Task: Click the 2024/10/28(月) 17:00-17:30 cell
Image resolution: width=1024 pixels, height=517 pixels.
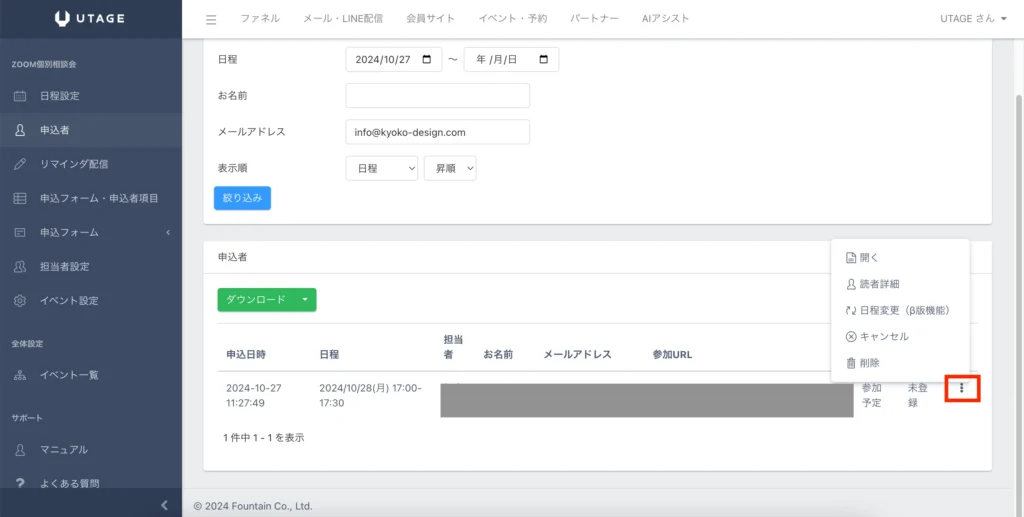Action: click(x=370, y=396)
